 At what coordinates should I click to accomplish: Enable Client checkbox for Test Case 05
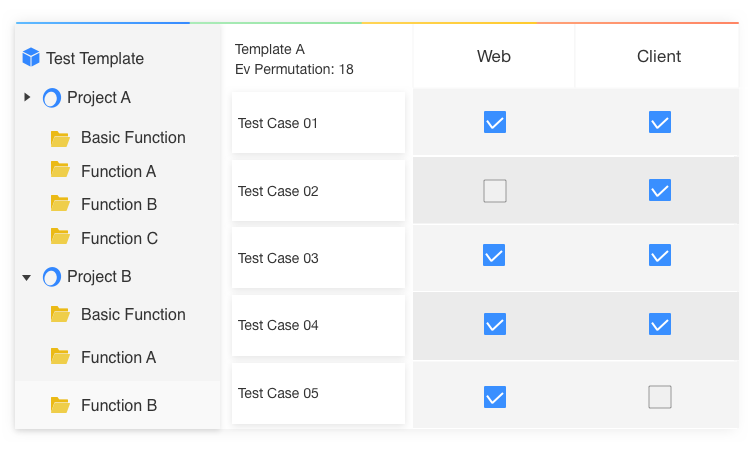coord(660,397)
